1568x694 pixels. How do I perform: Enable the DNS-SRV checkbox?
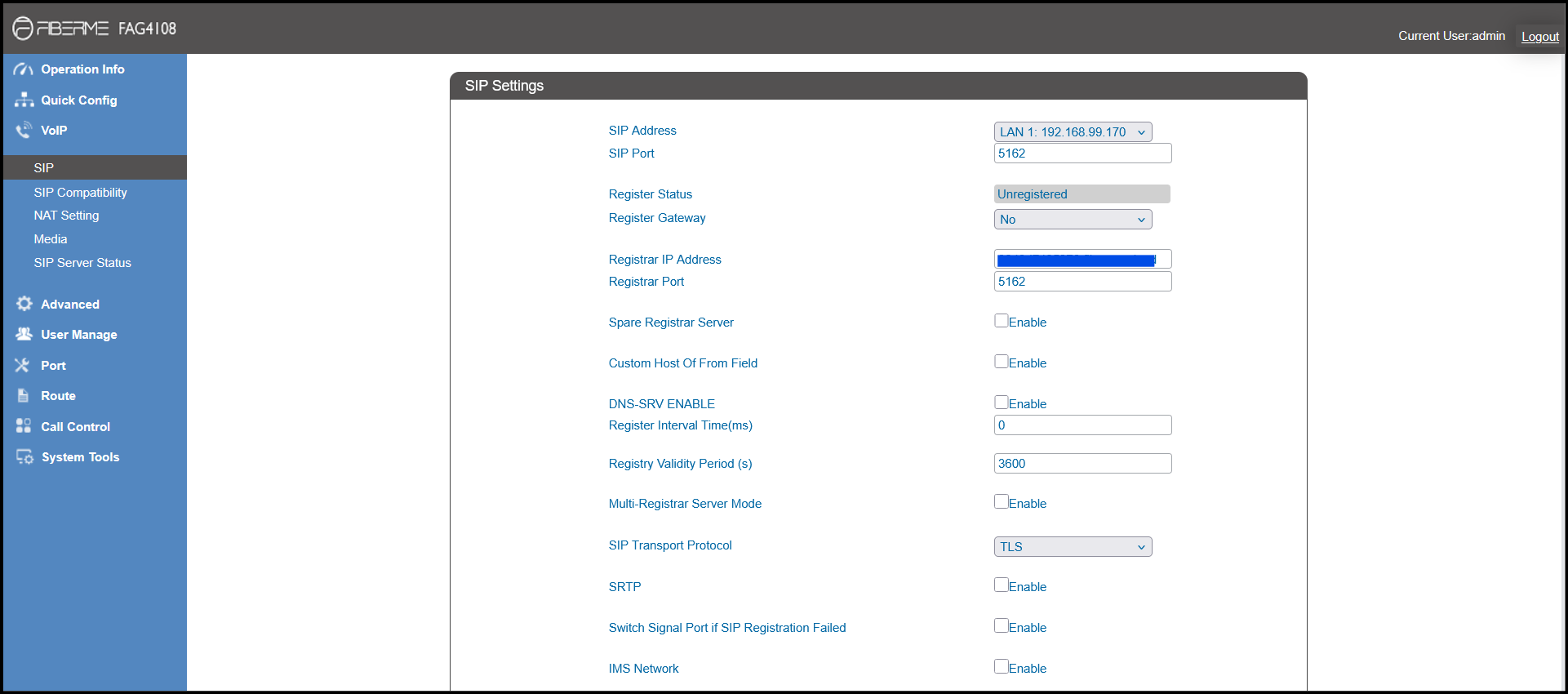[x=1001, y=403]
